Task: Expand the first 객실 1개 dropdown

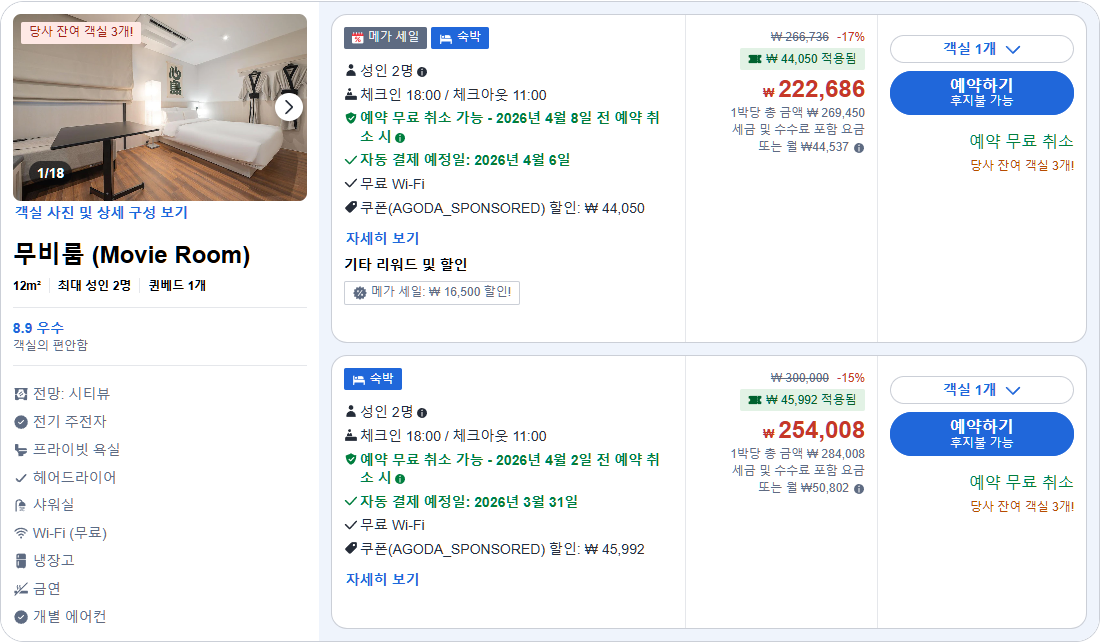Action: click(981, 50)
